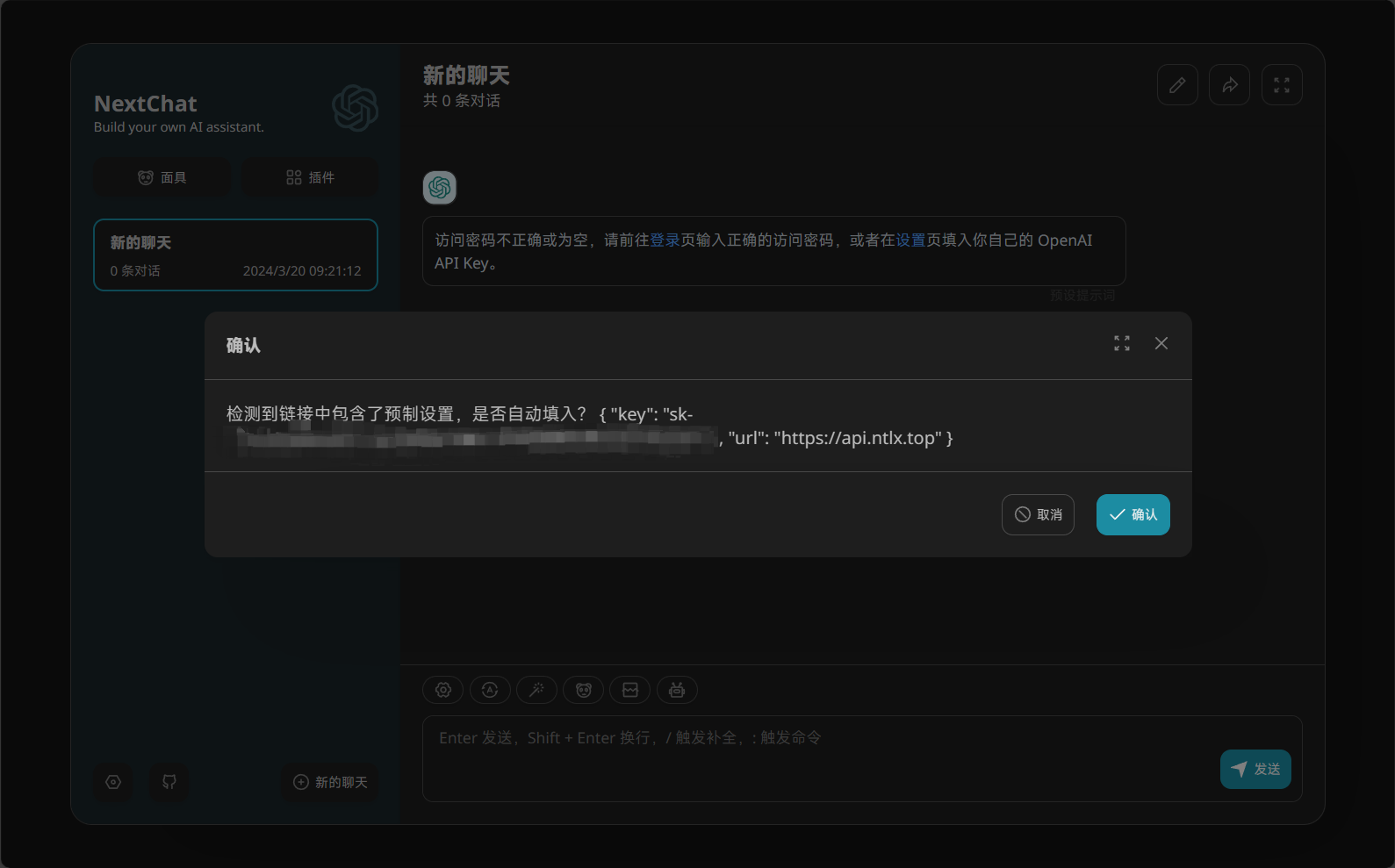Send message with 发送 button
Screen dimensions: 1395x868
(1255, 769)
